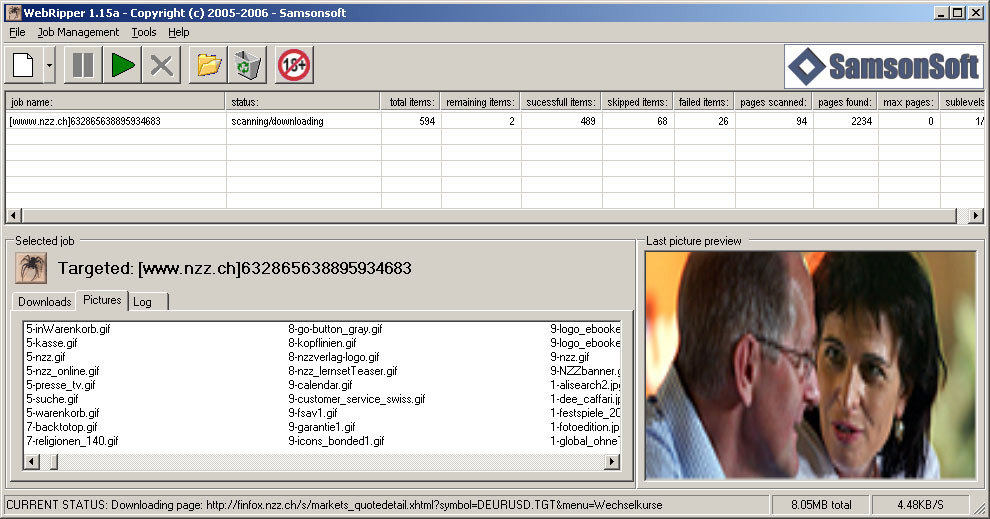Image resolution: width=990 pixels, height=519 pixels.
Task: Open the Job Management menu
Action: pyautogui.click(x=78, y=32)
